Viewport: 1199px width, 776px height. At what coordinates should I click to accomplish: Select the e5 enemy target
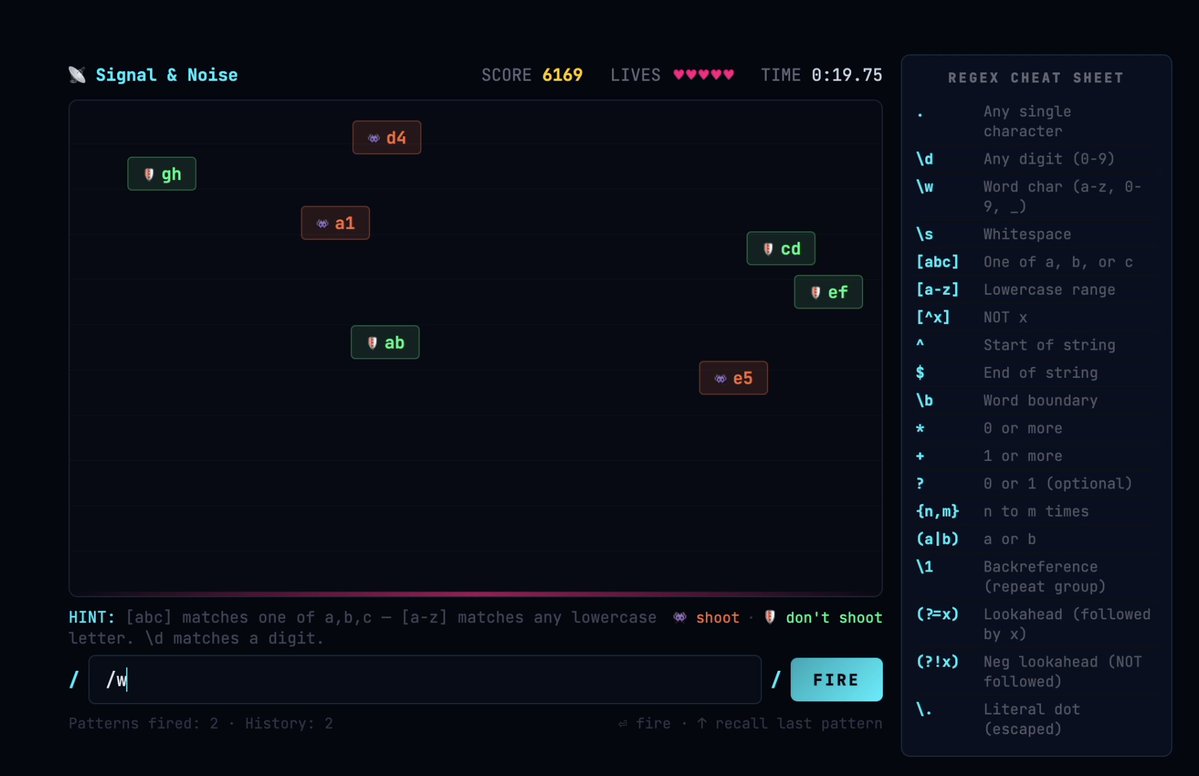[733, 378]
